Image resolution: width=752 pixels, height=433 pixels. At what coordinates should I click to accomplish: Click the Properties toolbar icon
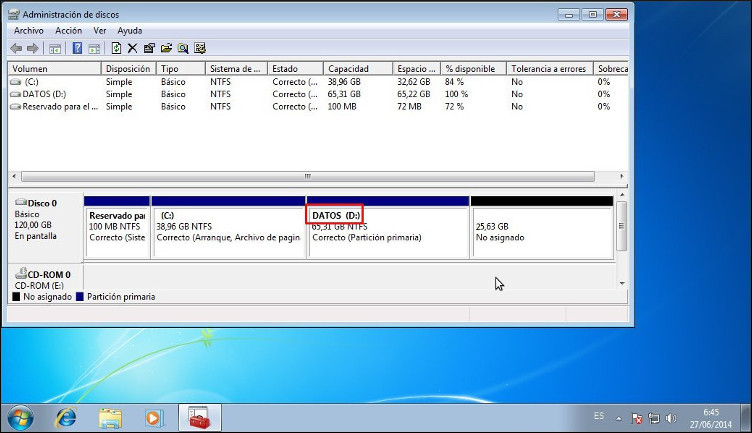pyautogui.click(x=149, y=48)
